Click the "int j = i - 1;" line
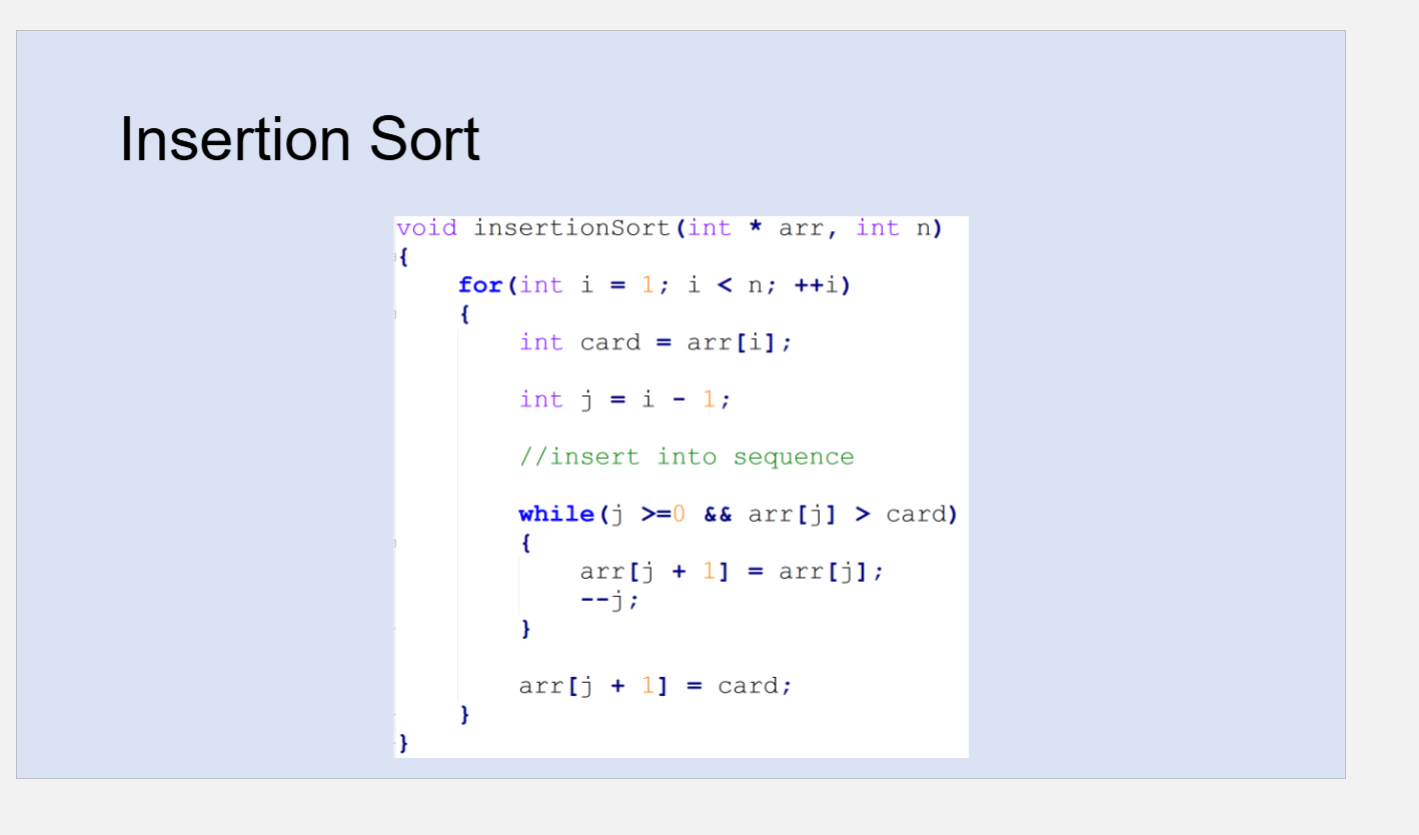Screen dimensions: 1419x835 tap(625, 400)
